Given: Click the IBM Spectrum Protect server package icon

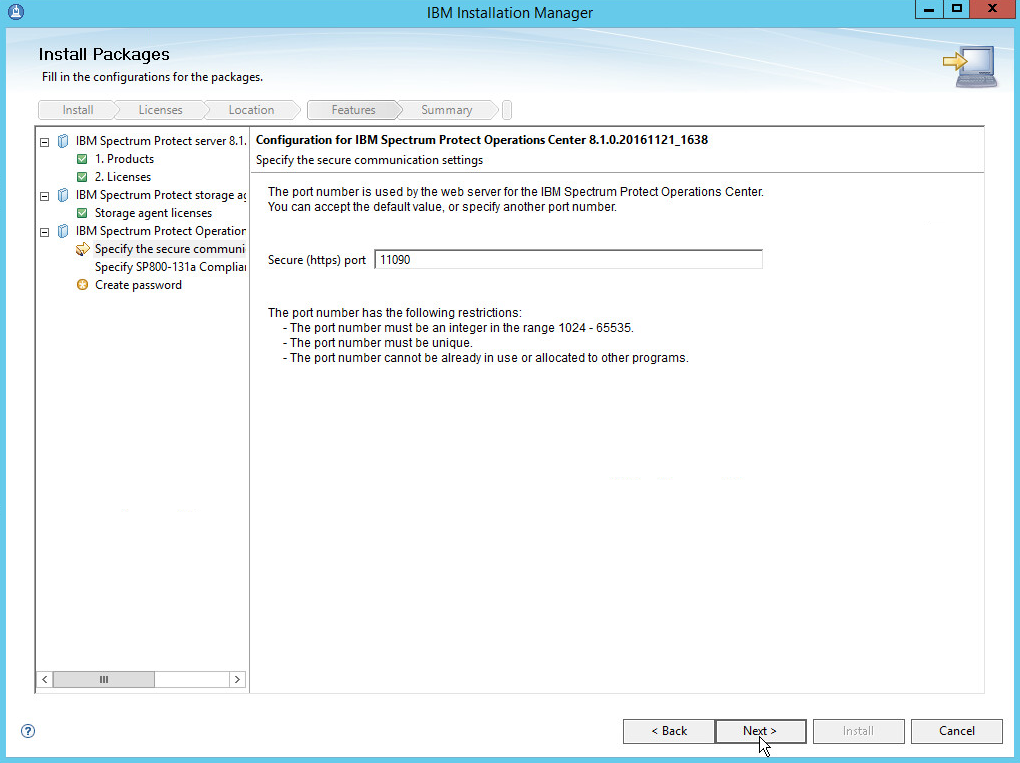Looking at the screenshot, I should click(x=63, y=141).
